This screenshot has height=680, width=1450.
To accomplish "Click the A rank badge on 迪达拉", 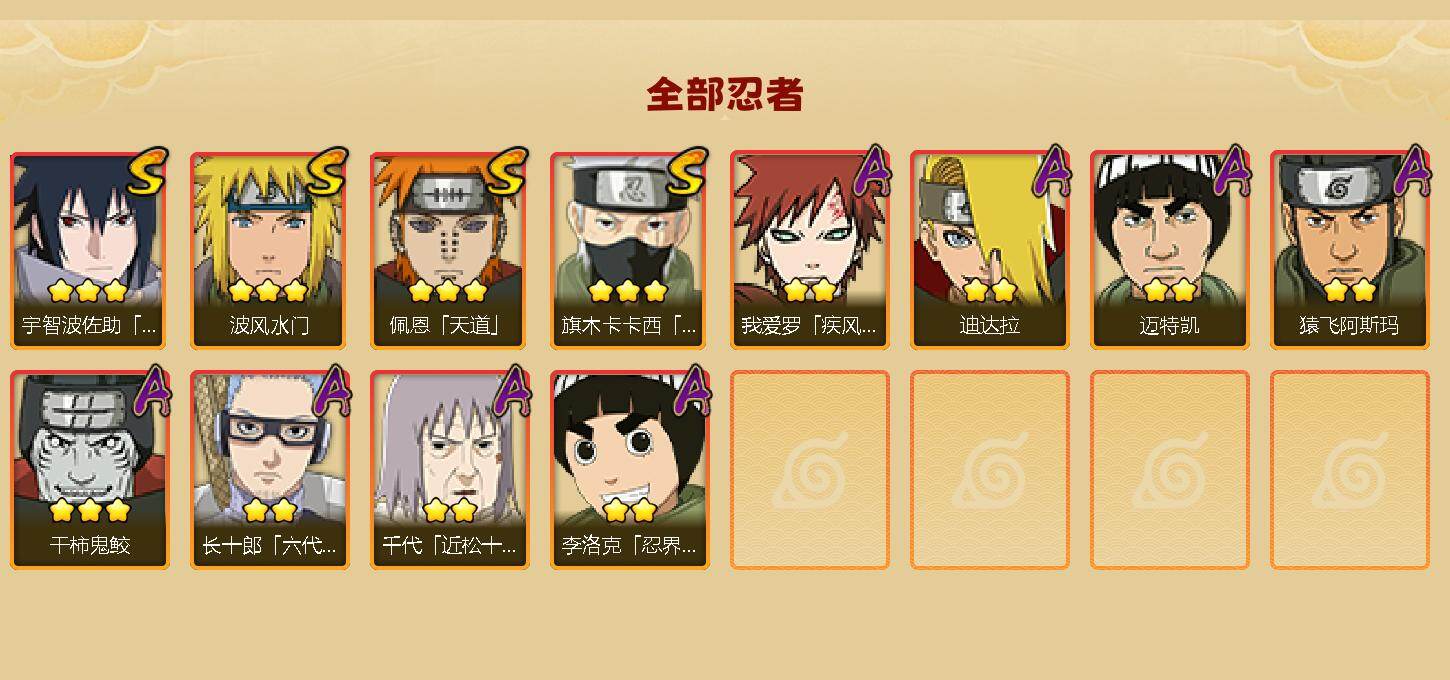I will [x=1051, y=170].
